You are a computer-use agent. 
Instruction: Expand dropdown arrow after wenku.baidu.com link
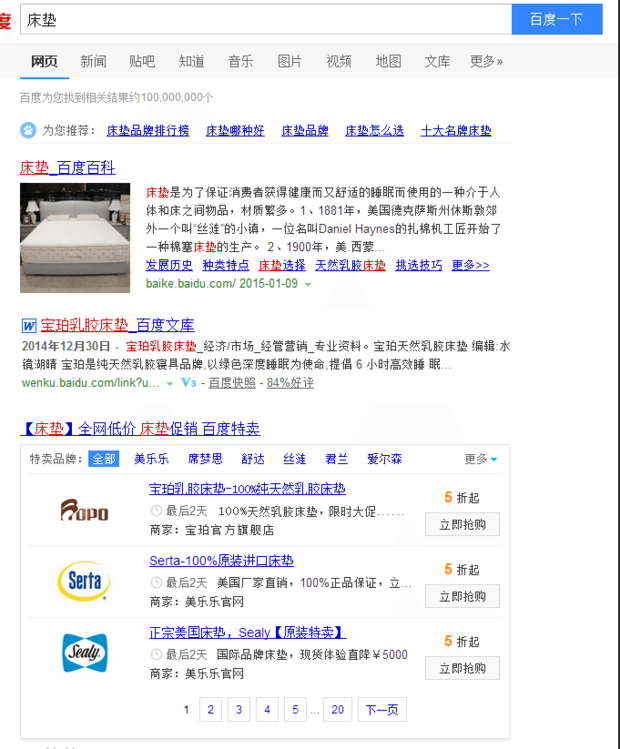tap(170, 384)
